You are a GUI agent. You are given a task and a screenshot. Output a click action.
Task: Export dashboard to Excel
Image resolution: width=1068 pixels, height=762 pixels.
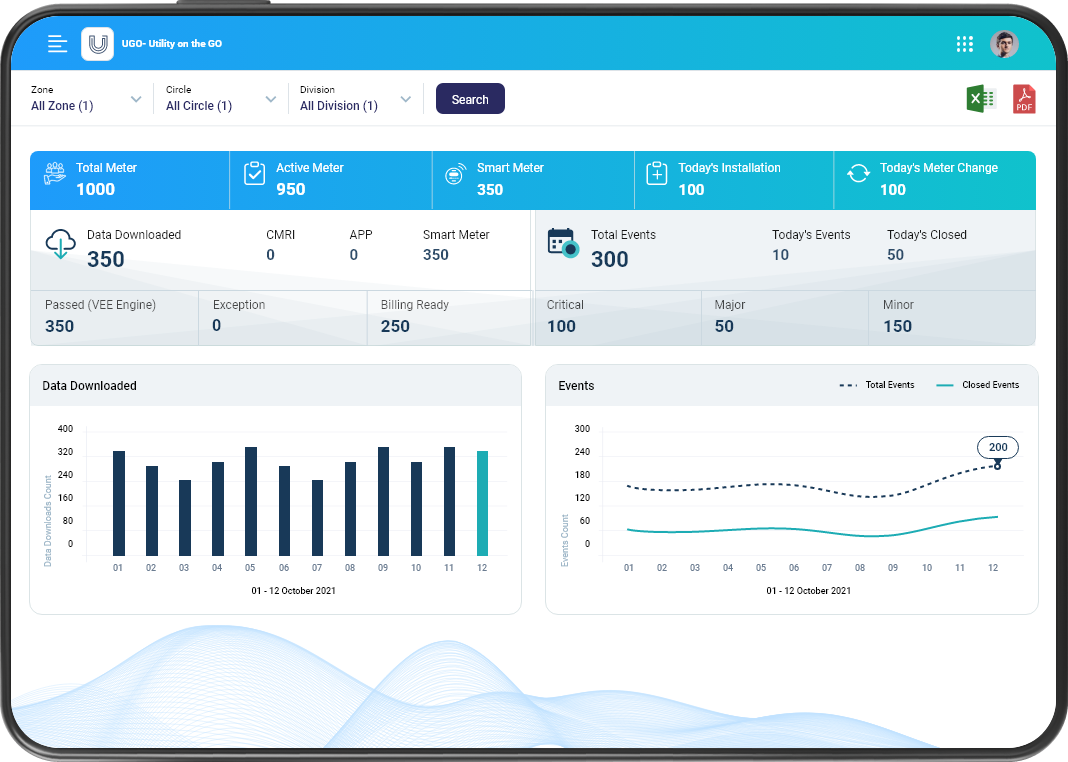point(980,99)
